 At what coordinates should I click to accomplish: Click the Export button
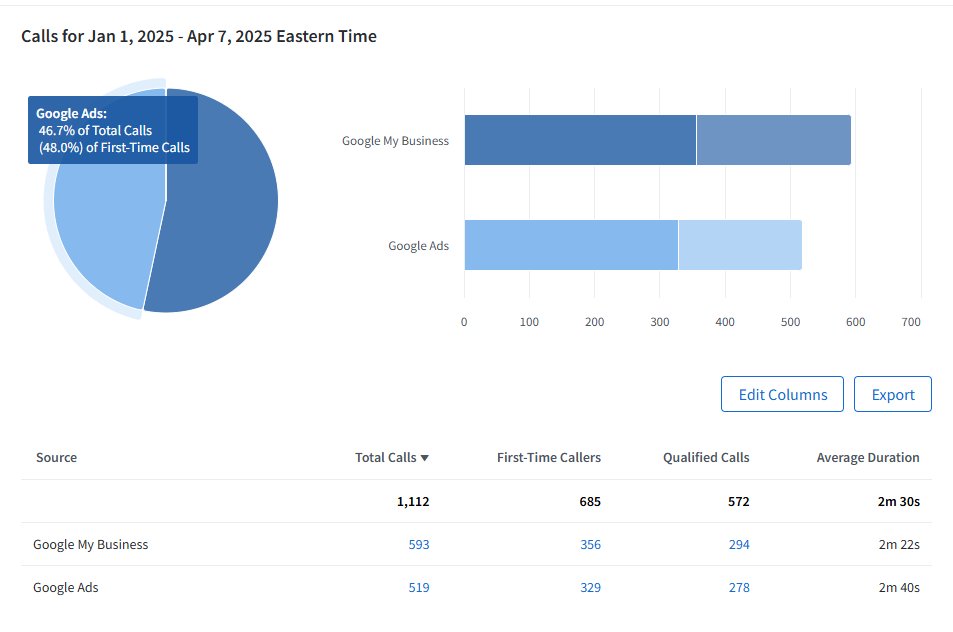coord(893,394)
